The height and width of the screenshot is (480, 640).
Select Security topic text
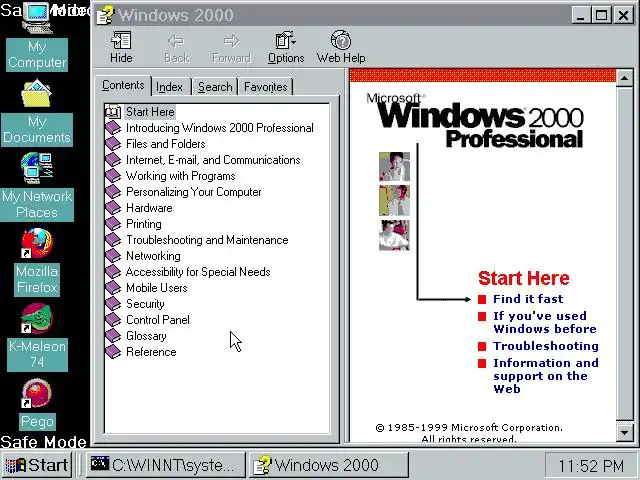[x=145, y=304]
